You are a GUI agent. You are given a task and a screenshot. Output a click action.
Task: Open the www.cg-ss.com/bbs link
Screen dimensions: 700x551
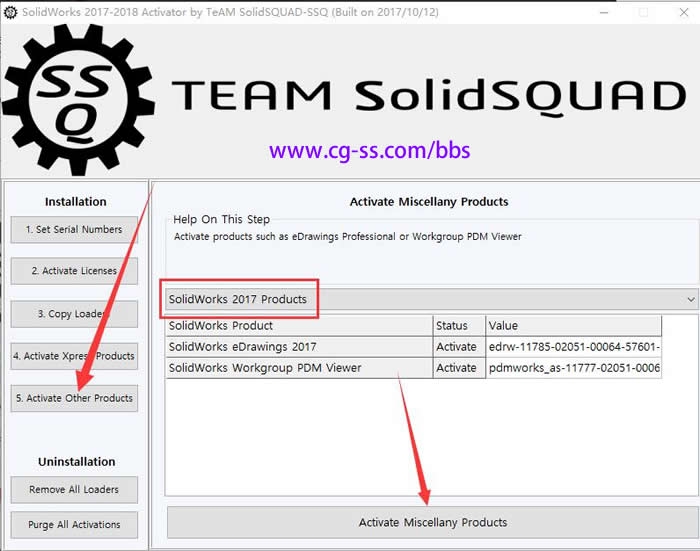369,151
